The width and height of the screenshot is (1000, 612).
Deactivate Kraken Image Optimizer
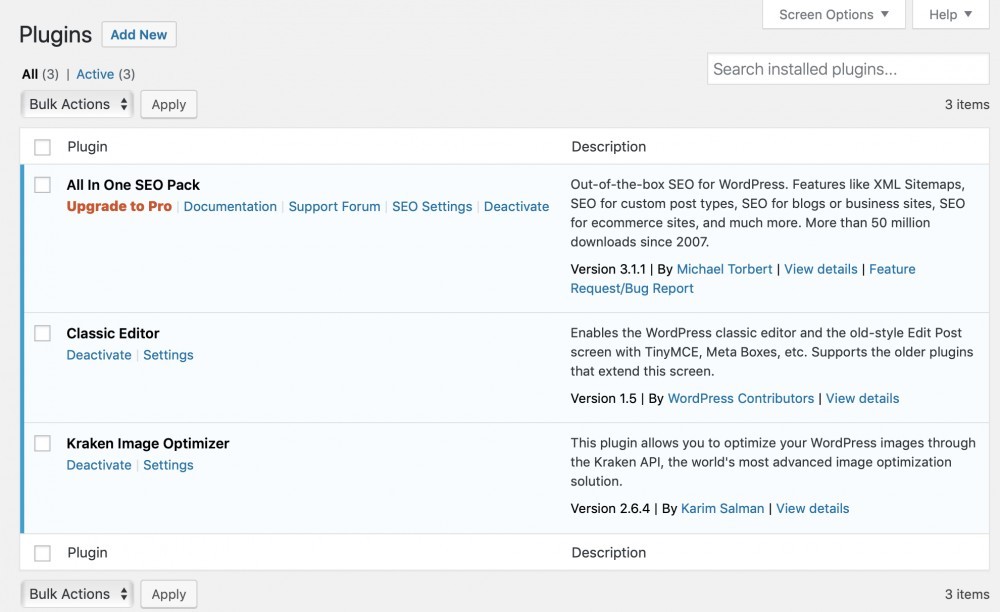(99, 465)
